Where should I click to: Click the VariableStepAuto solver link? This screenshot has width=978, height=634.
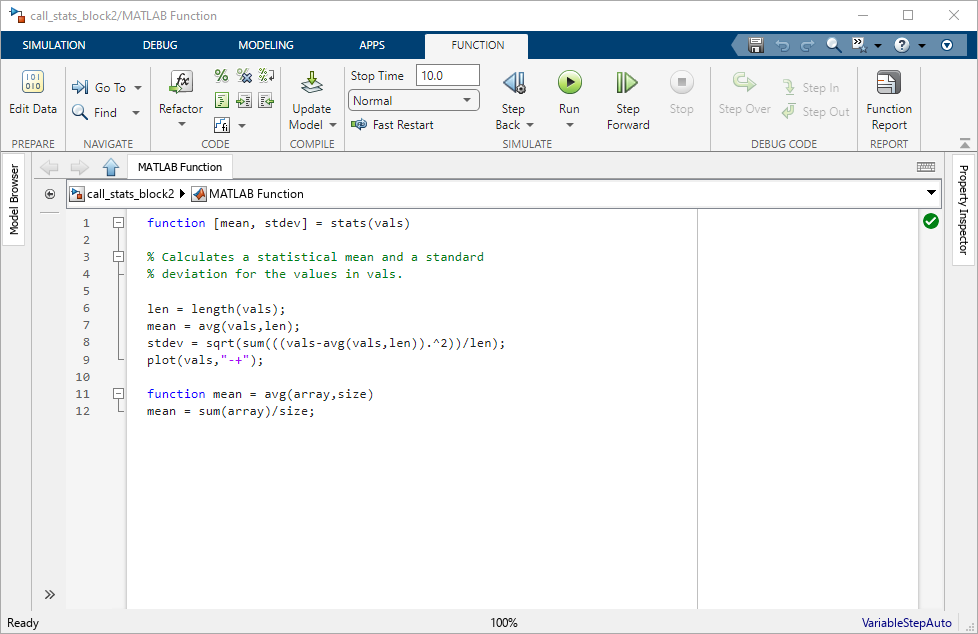click(x=906, y=623)
